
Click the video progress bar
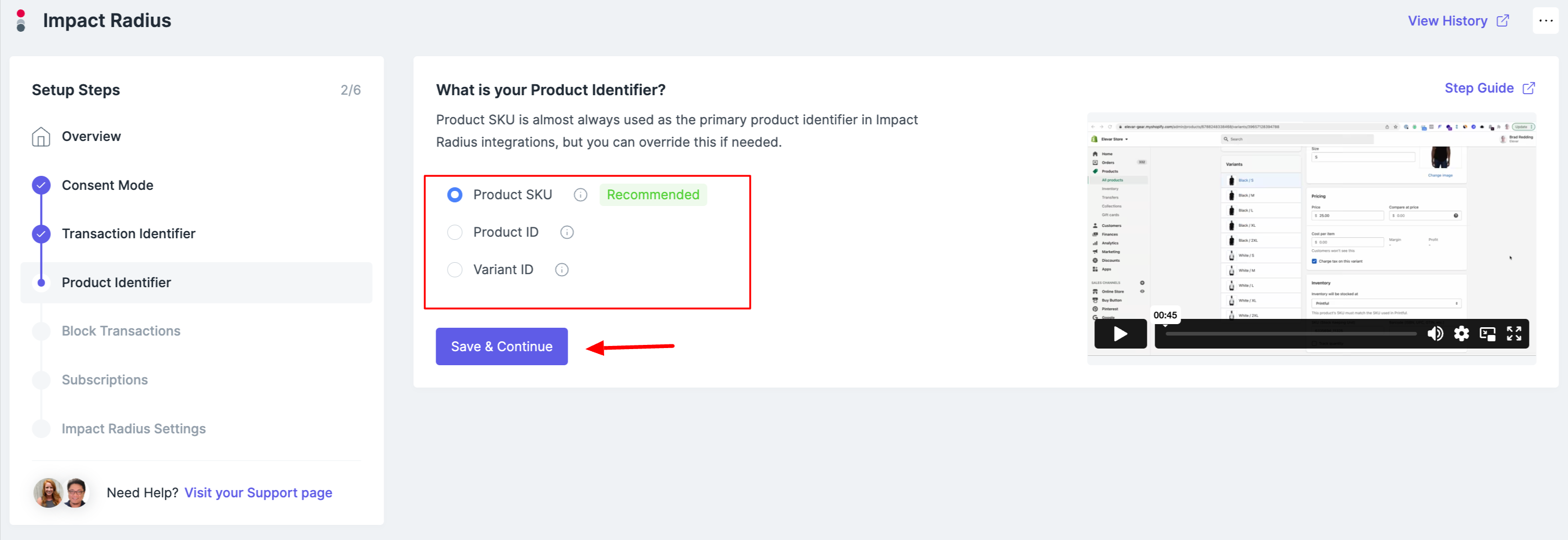tap(1290, 333)
